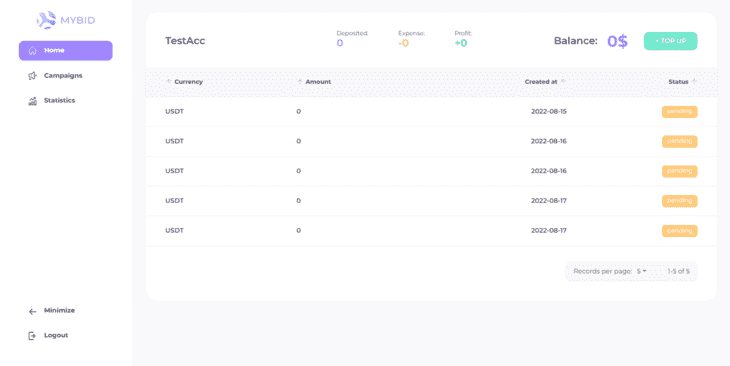Viewport: 730px width, 366px height.
Task: Sort by the Status column arrow
Action: (x=694, y=81)
